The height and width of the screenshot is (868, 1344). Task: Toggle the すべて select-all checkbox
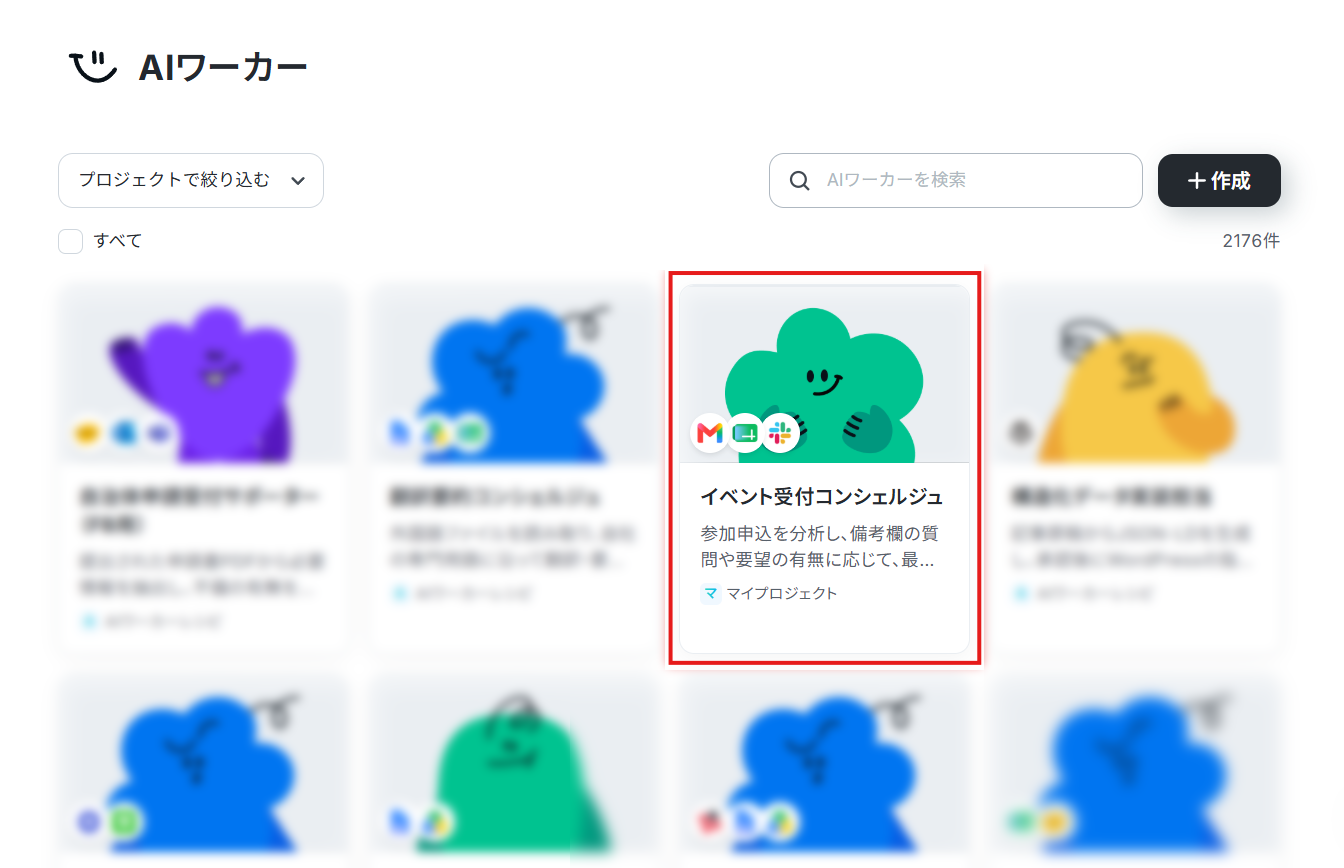click(70, 241)
